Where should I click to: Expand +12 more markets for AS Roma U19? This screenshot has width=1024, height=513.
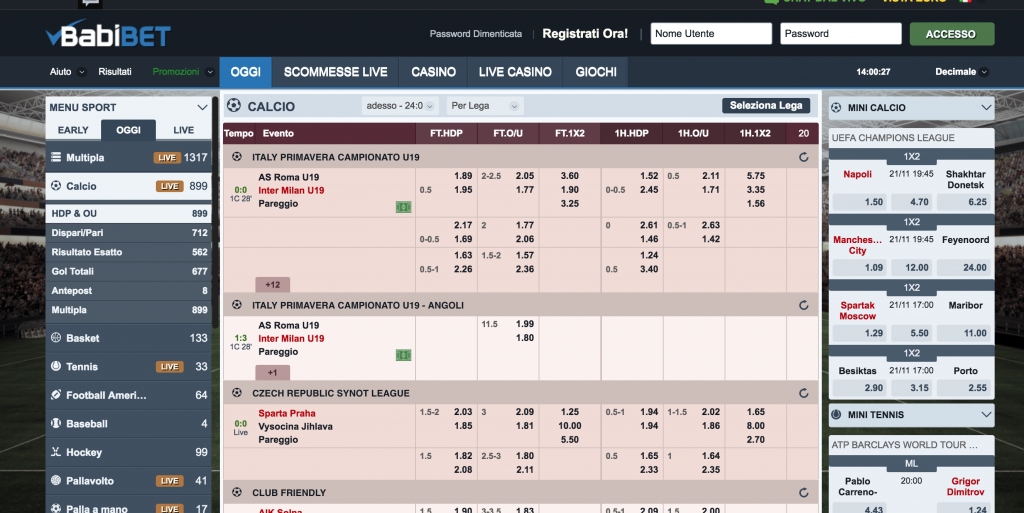coord(272,285)
